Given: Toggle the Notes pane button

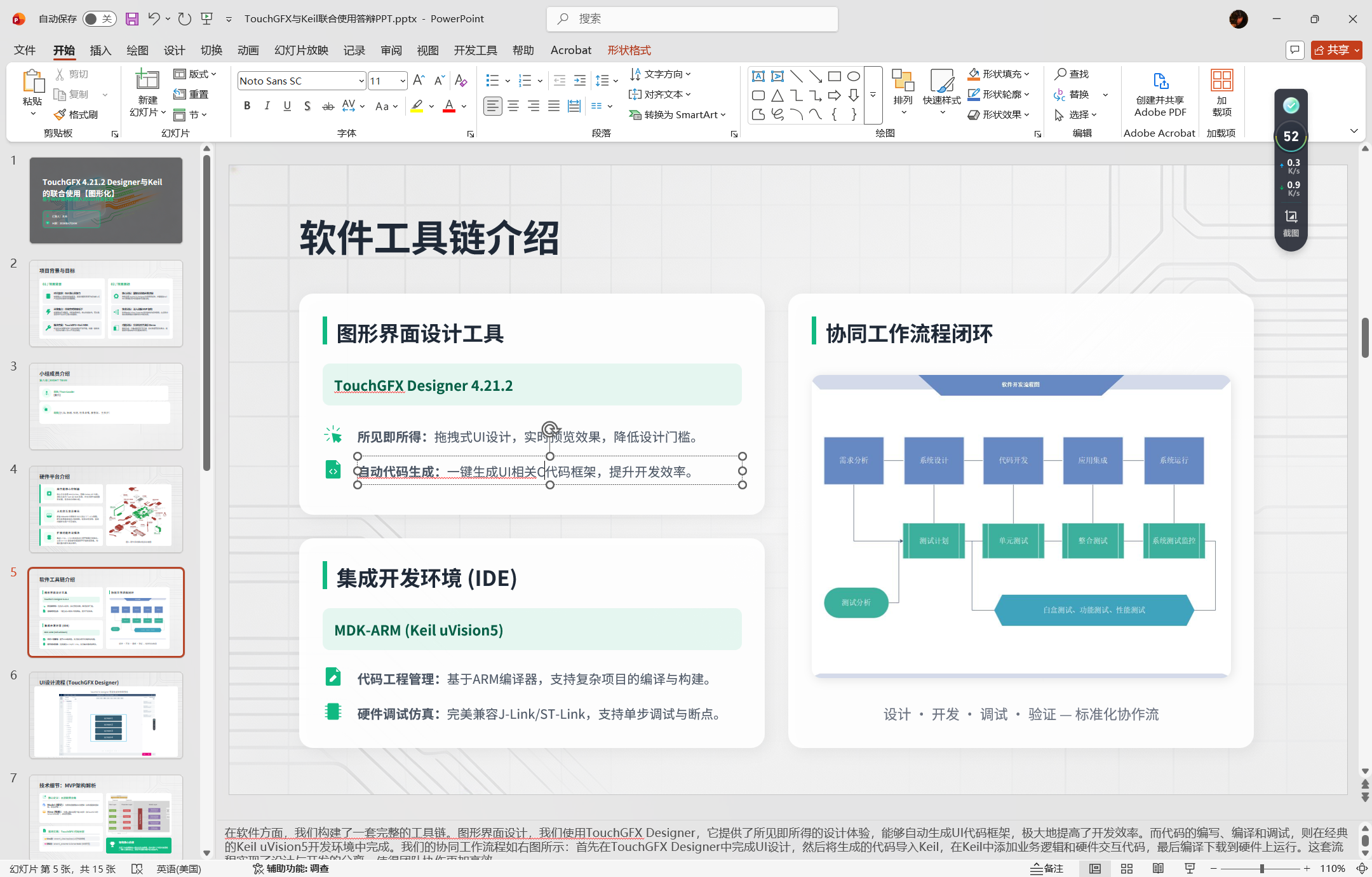Looking at the screenshot, I should click(1047, 868).
